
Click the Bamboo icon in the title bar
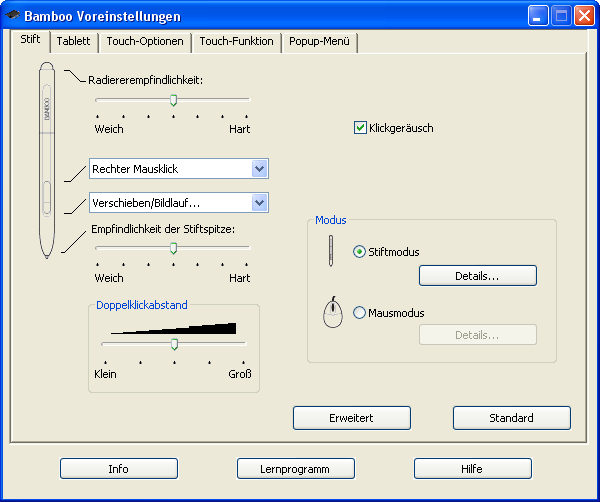tap(12, 16)
